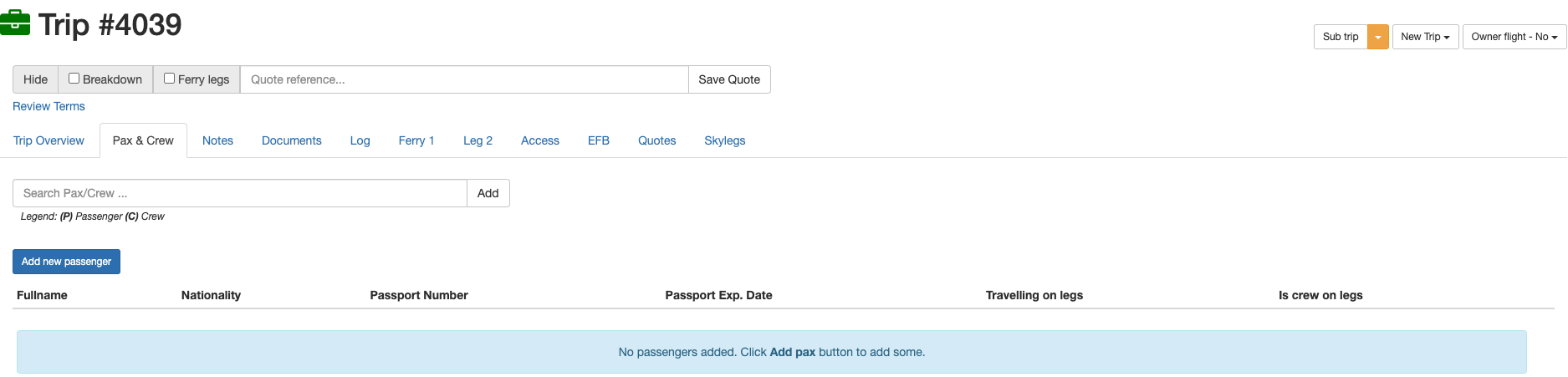The image size is (1568, 377).
Task: Click the Add new passenger button
Action: 66,262
